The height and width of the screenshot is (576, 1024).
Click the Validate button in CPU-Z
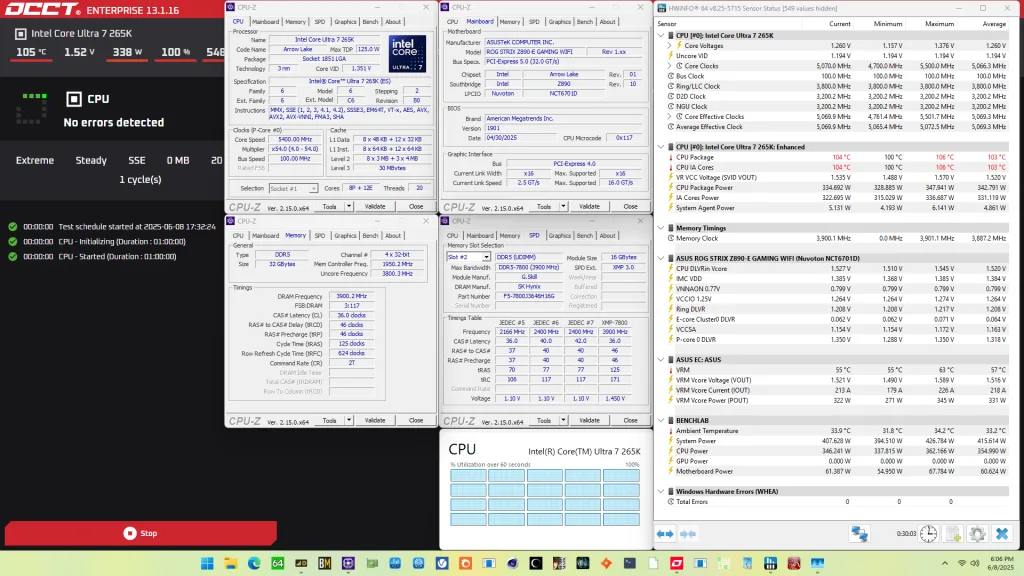[x=374, y=207]
